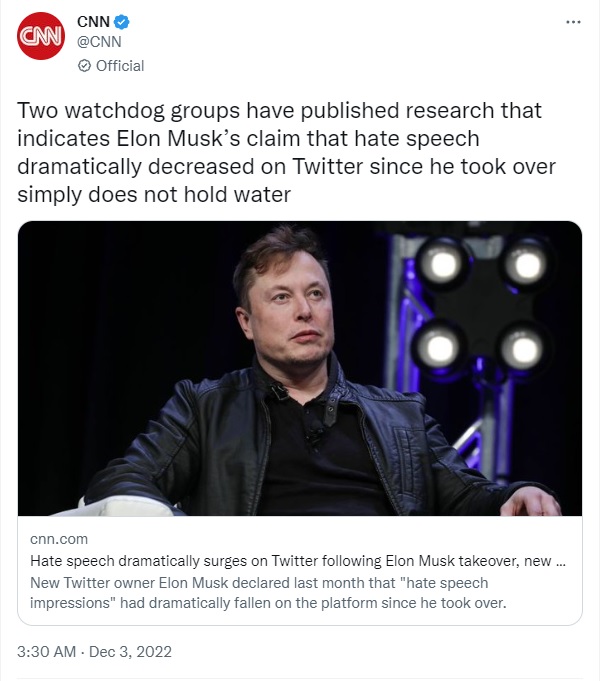Click the word "watchdog" in the tweet
Image resolution: width=602 pixels, height=681 pixels.
[115, 110]
